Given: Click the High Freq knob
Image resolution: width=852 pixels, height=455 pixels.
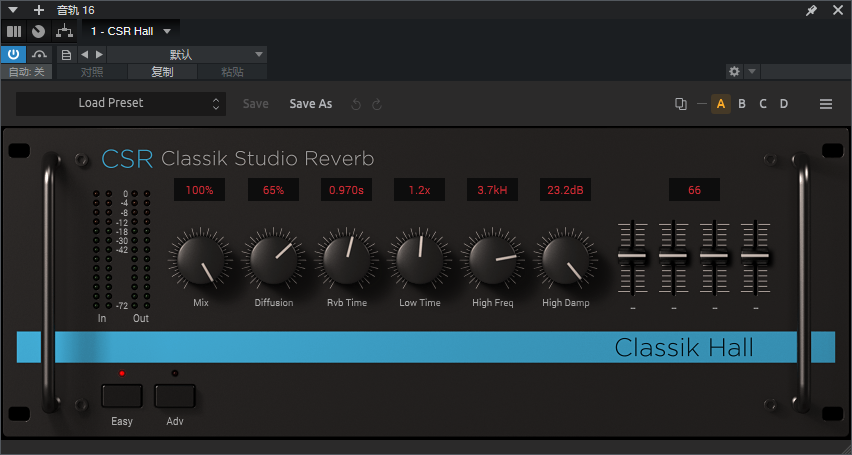Looking at the screenshot, I should (493, 260).
